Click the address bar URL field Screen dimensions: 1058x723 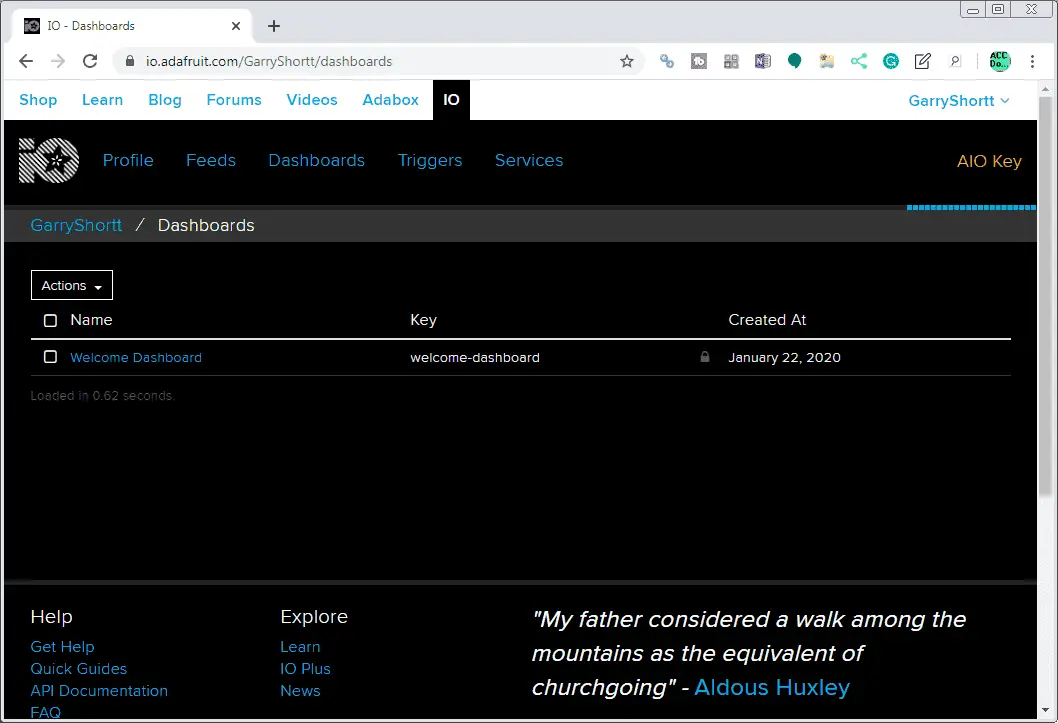pos(378,61)
